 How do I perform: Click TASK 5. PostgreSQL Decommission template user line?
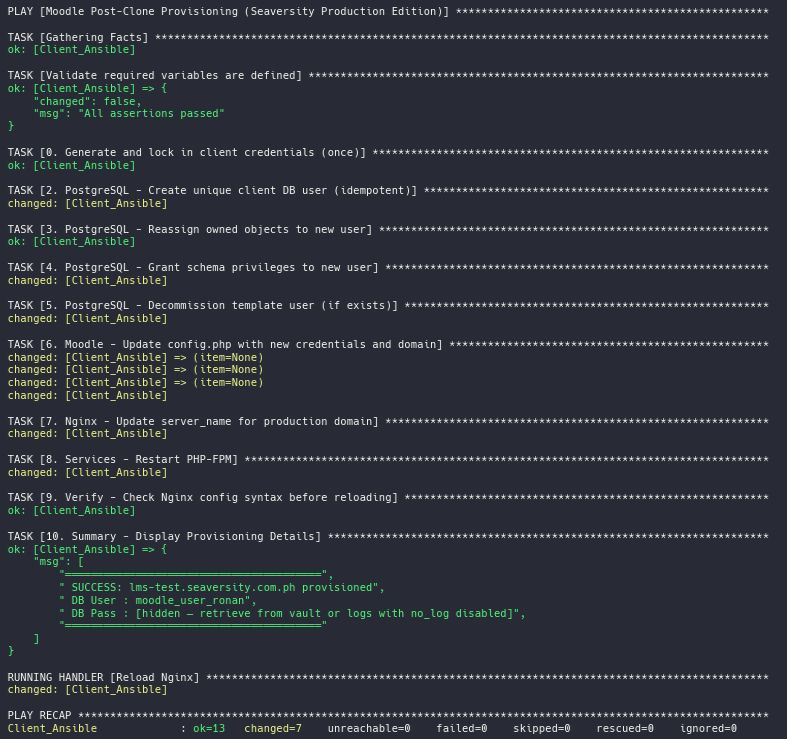click(x=387, y=305)
